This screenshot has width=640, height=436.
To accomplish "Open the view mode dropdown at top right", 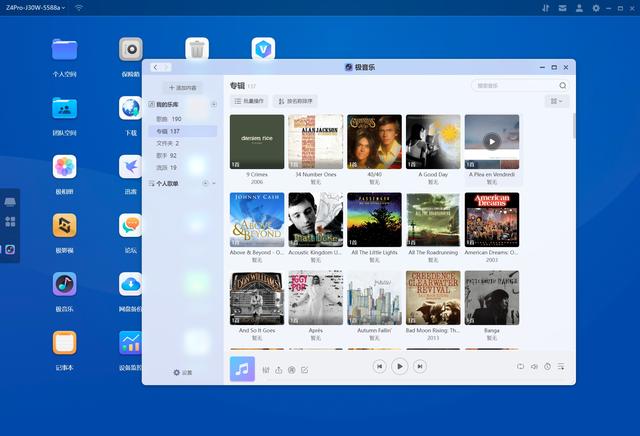I will coord(557,101).
